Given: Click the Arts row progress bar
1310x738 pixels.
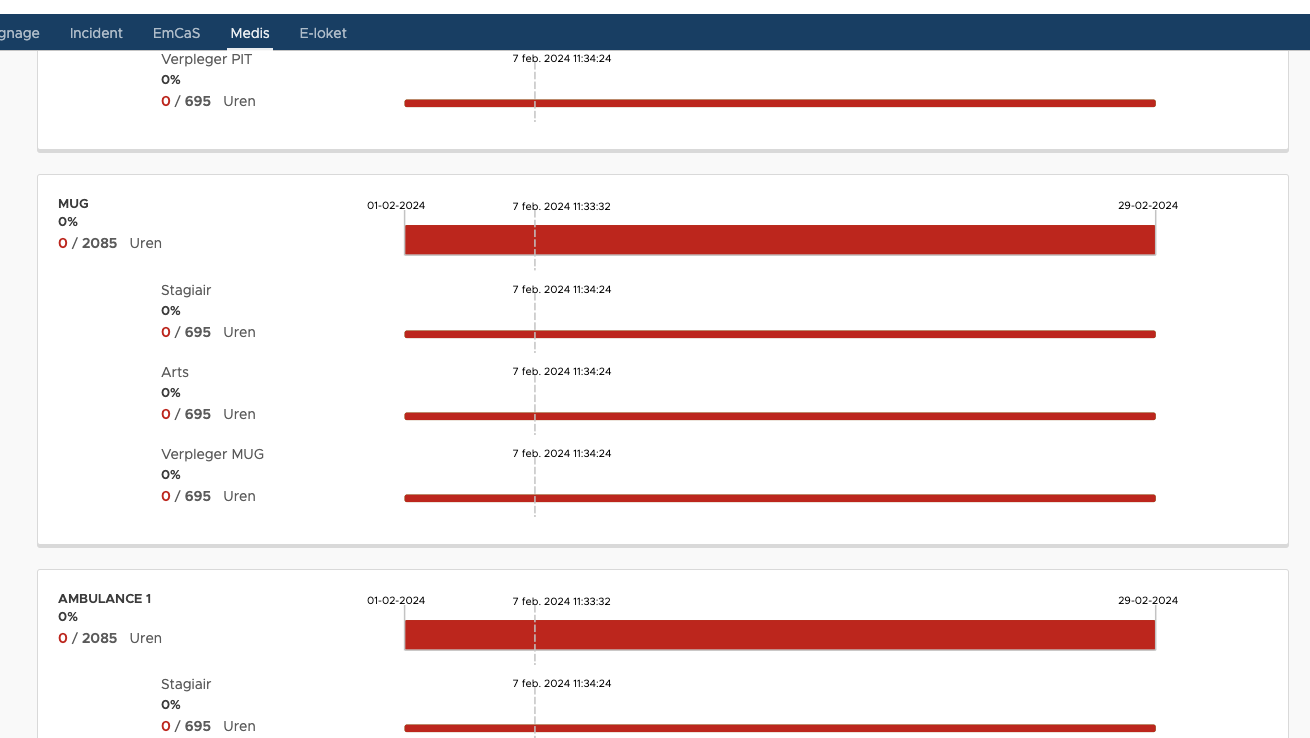Looking at the screenshot, I should (779, 416).
